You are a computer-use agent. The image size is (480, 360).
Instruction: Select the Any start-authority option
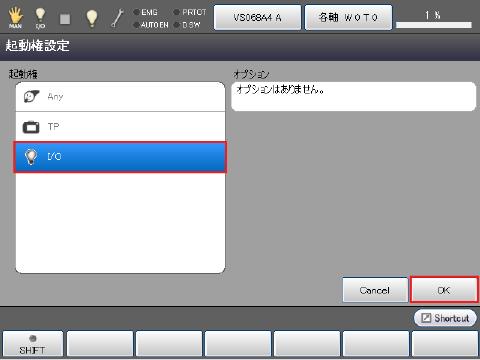coord(120,97)
